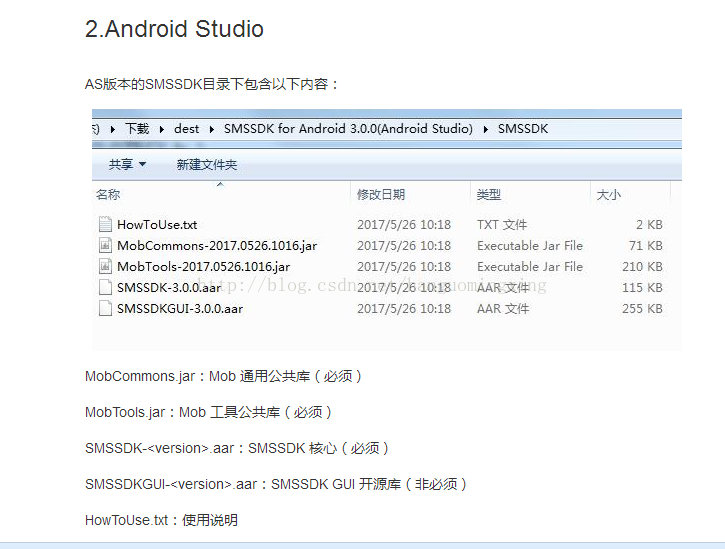Click the TXT 文件 type cell
The image size is (725, 549).
click(502, 225)
